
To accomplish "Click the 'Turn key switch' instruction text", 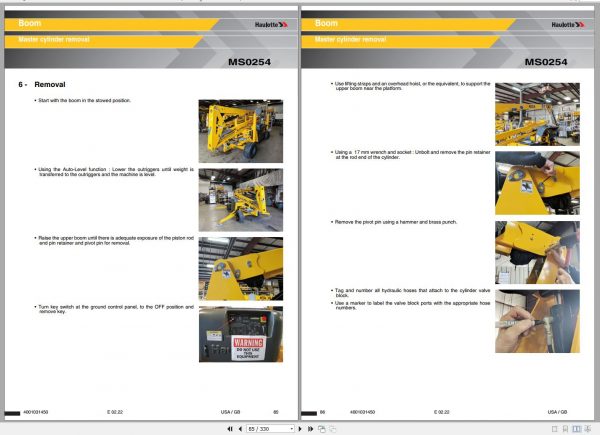I will coord(116,309).
